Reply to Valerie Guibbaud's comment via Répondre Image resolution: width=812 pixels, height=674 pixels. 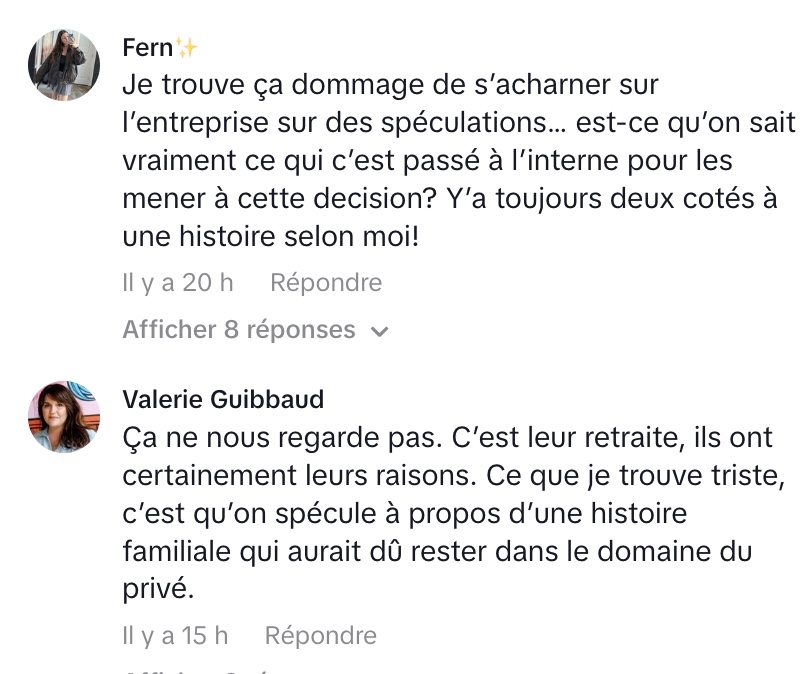click(320, 635)
